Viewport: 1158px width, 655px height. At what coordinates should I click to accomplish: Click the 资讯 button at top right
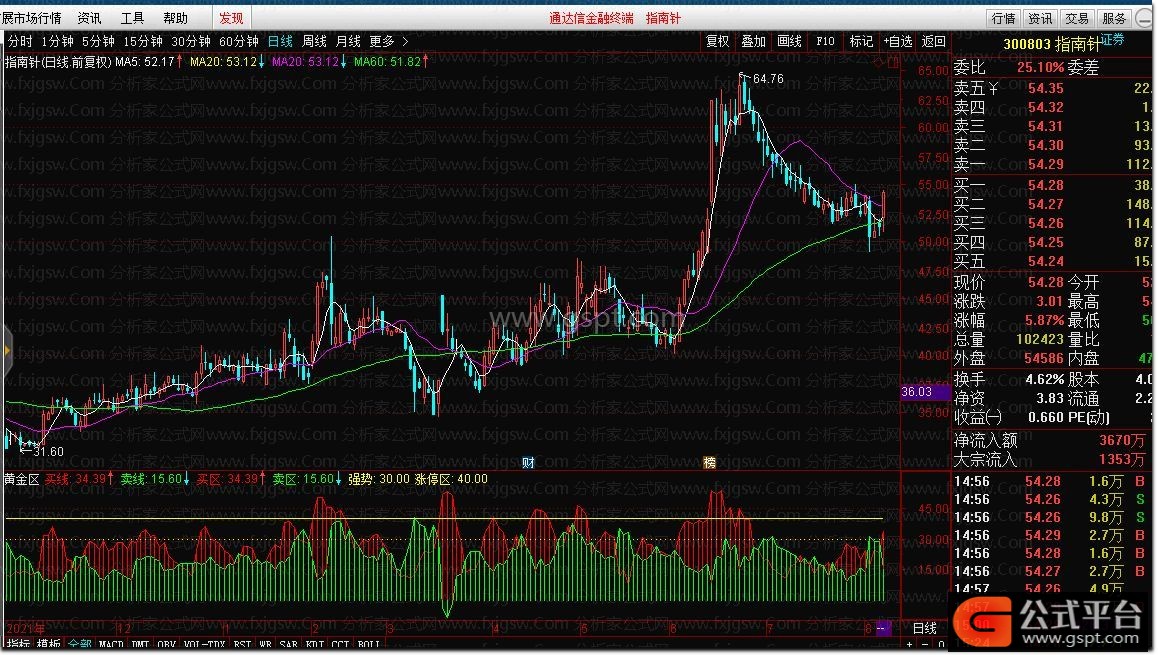[x=1041, y=18]
